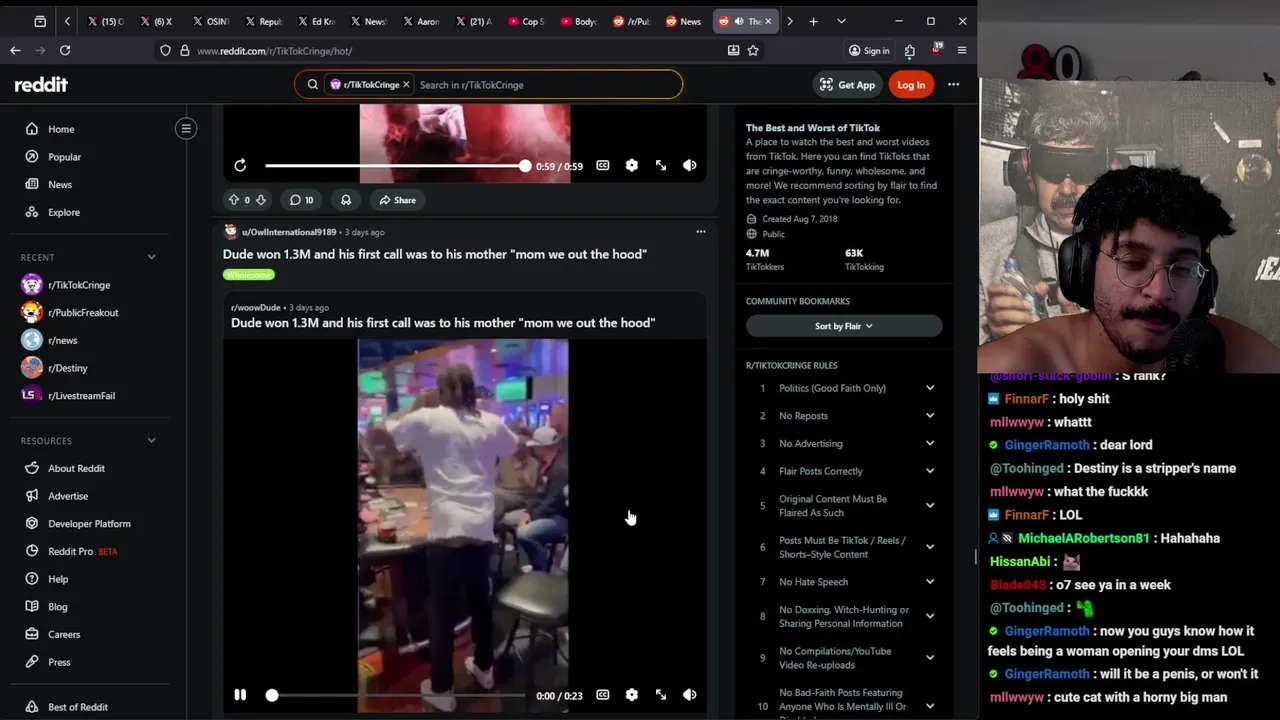This screenshot has height=720, width=1280.
Task: Click the Reddit logo
Action: tap(41, 85)
